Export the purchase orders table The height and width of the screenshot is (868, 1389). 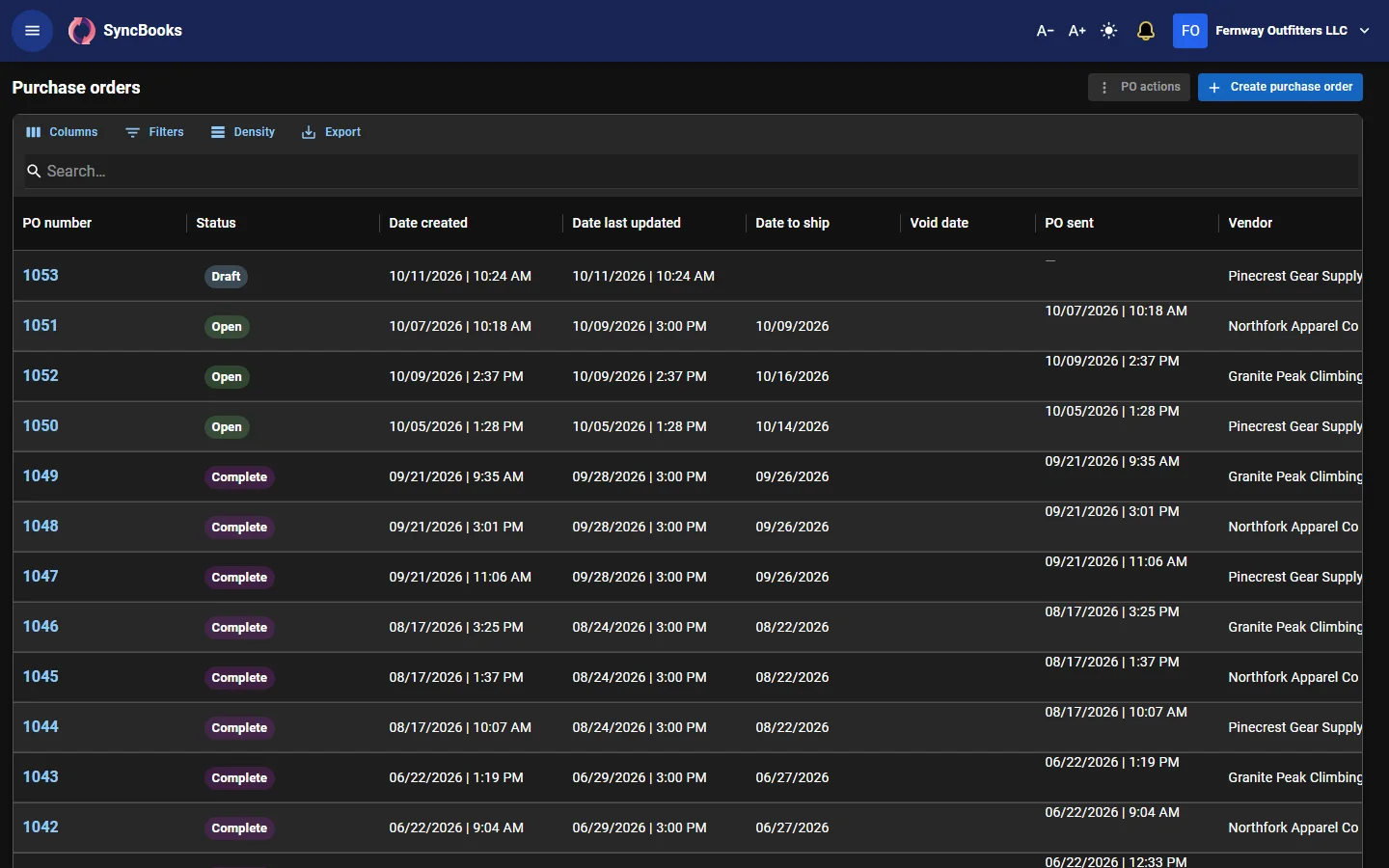click(x=331, y=132)
